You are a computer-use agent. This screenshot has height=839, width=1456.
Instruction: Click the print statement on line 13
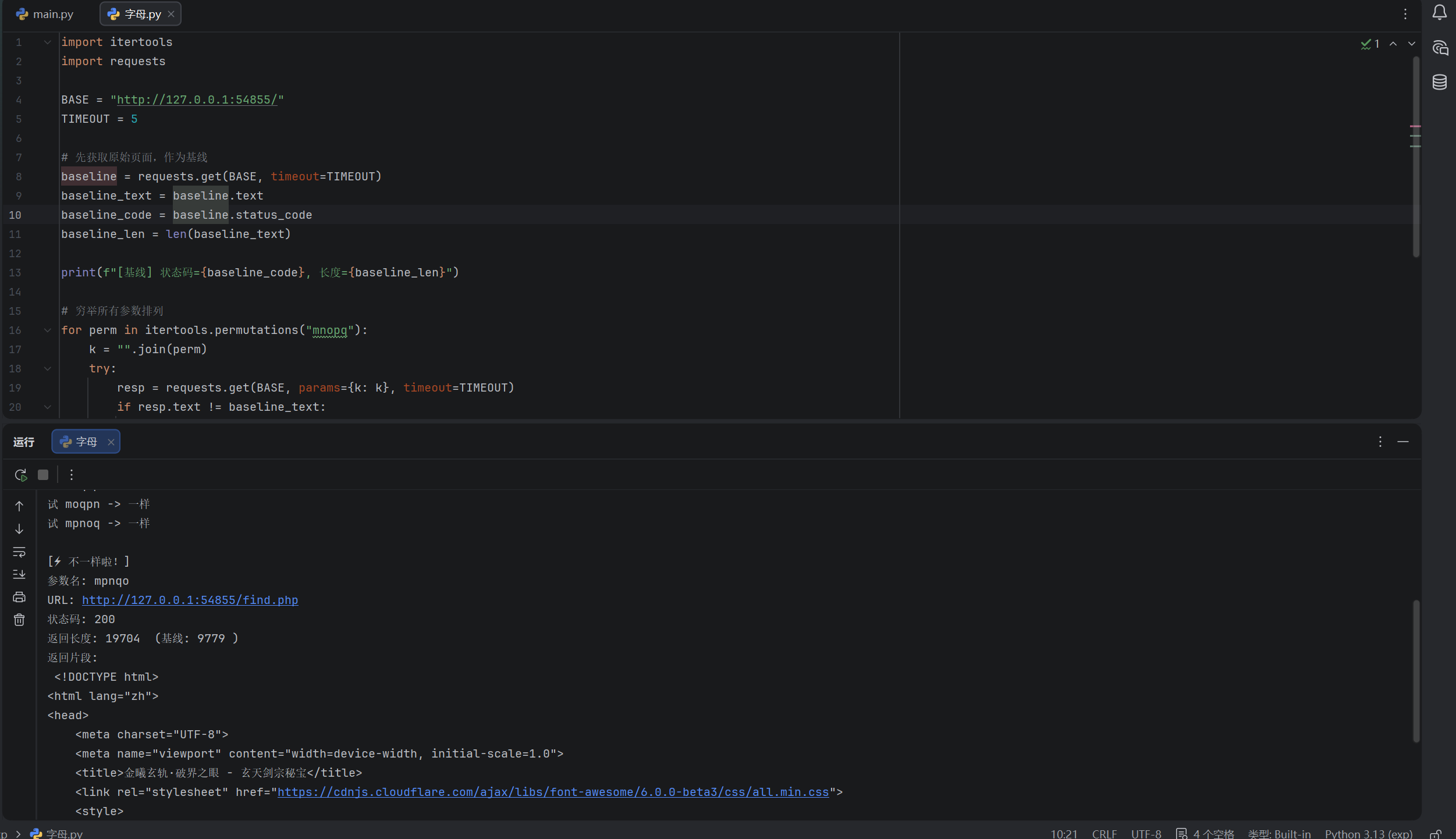click(260, 272)
